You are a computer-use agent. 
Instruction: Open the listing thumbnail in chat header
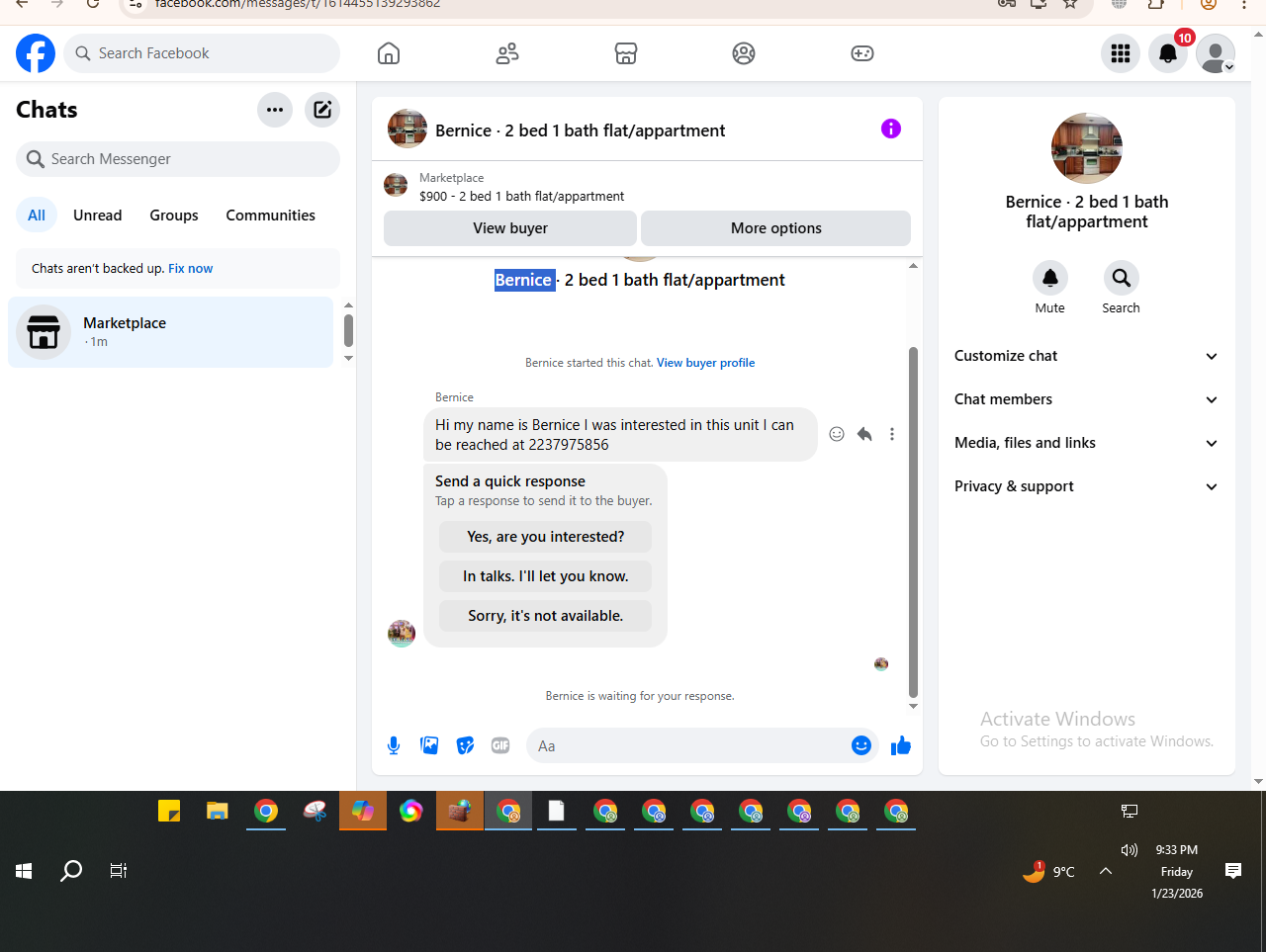click(407, 129)
